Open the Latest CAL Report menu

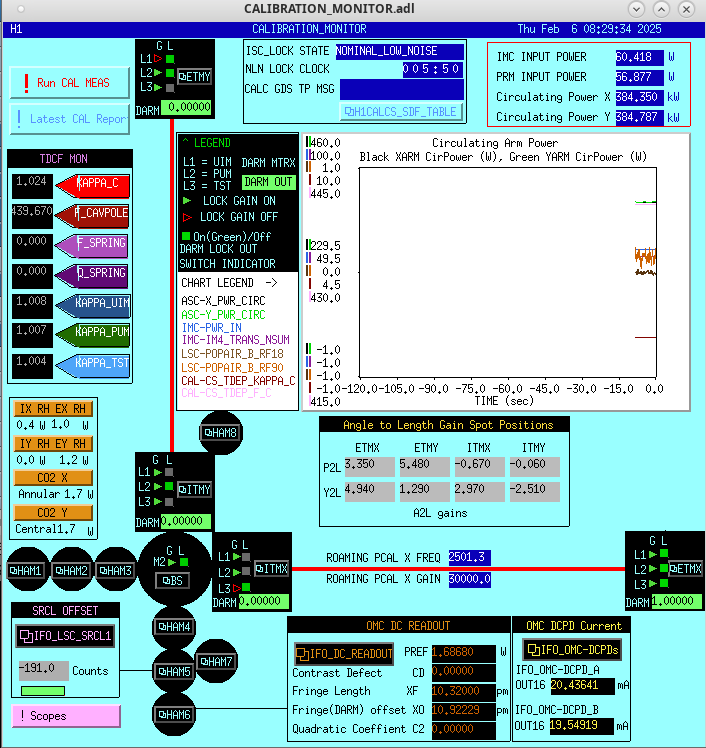point(70,119)
